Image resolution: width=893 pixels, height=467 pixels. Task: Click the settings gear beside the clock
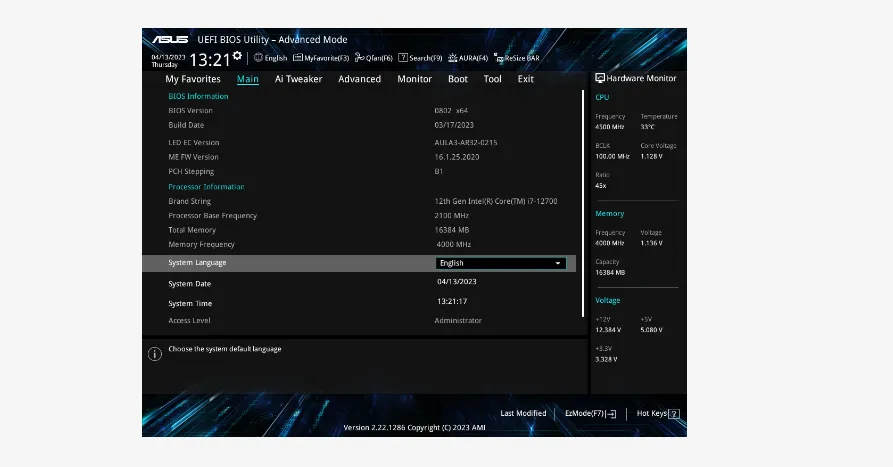click(x=237, y=56)
